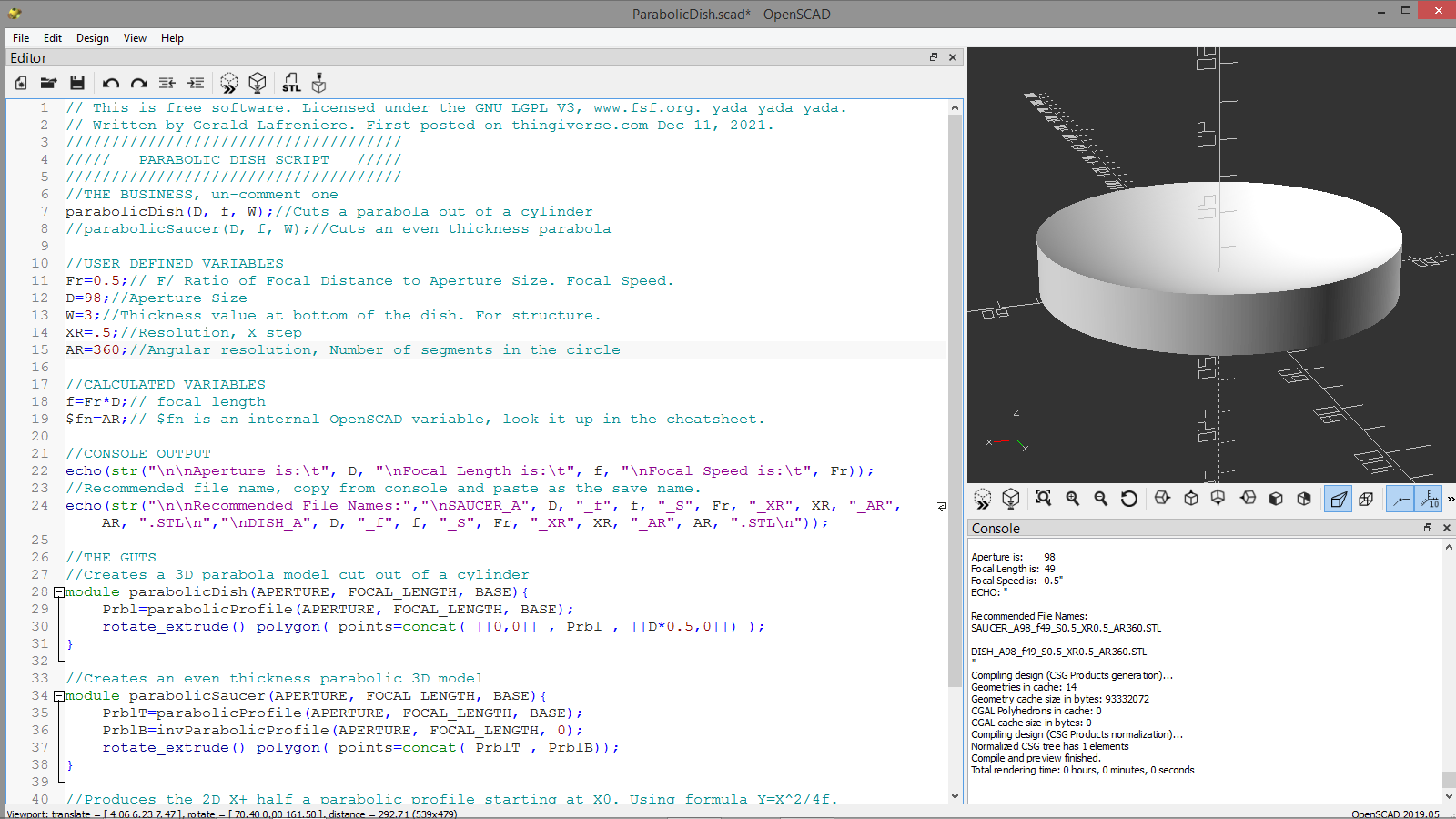The height and width of the screenshot is (819, 1456).
Task: Close the Console panel
Action: coord(1447,528)
